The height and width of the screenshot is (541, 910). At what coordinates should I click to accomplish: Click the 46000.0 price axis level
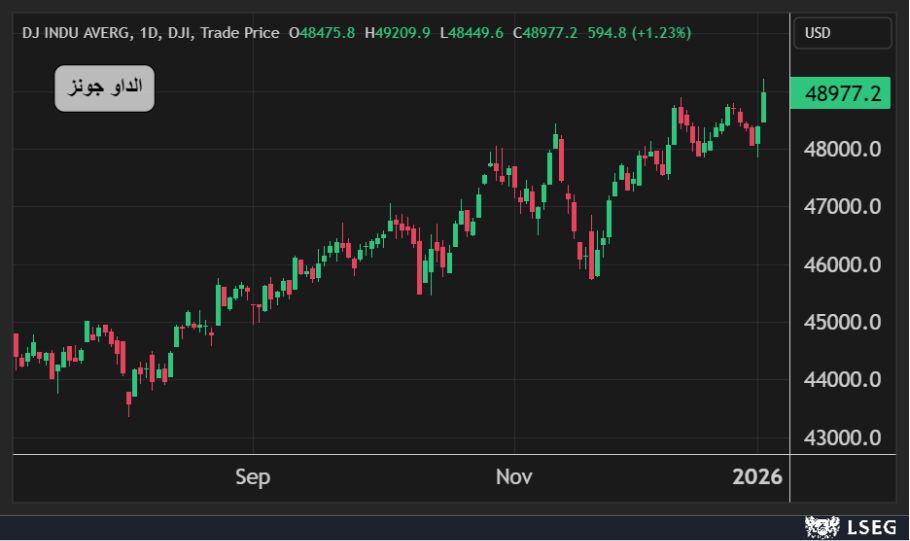(x=842, y=265)
